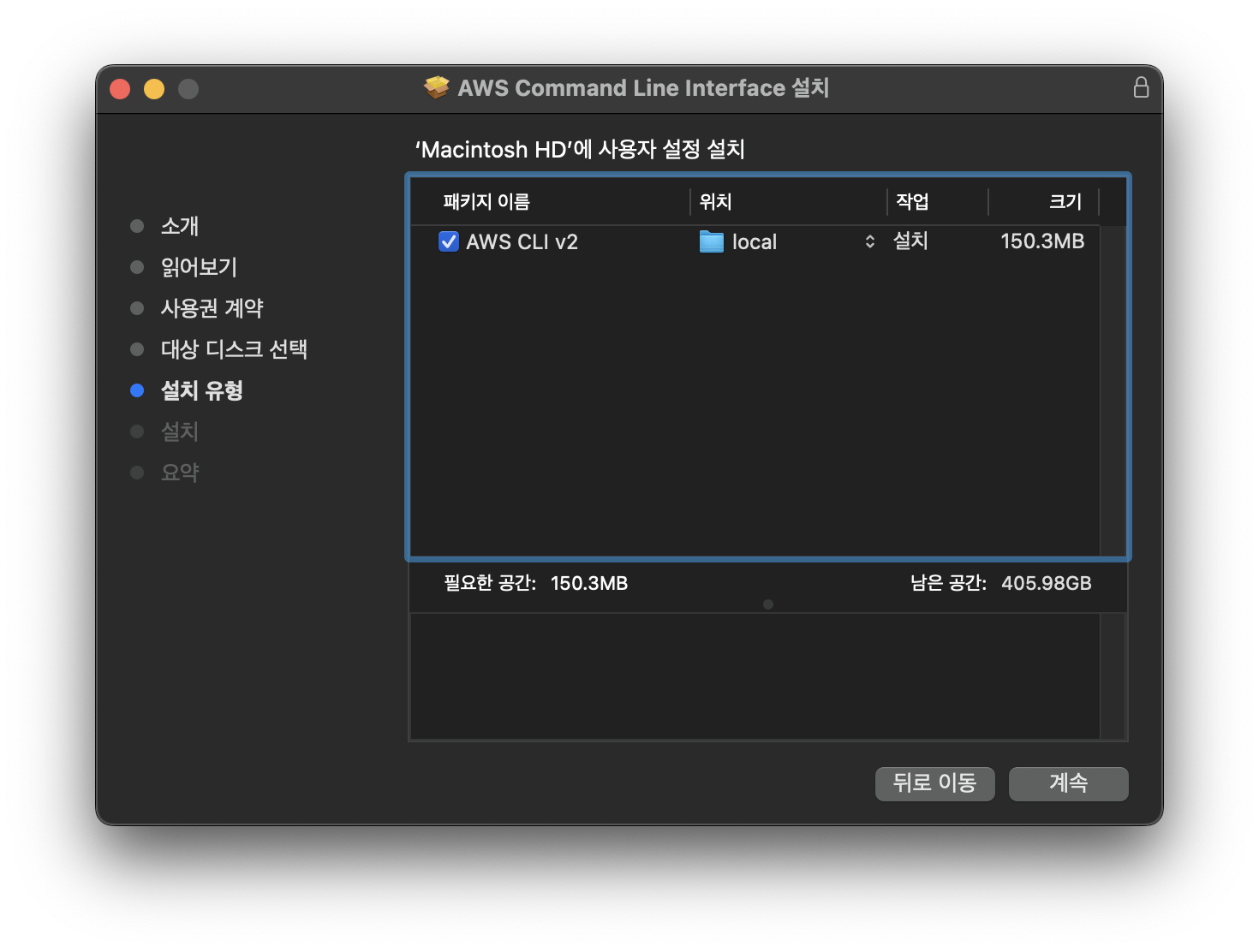Click the red close window button
The image size is (1259, 952).
point(120,89)
